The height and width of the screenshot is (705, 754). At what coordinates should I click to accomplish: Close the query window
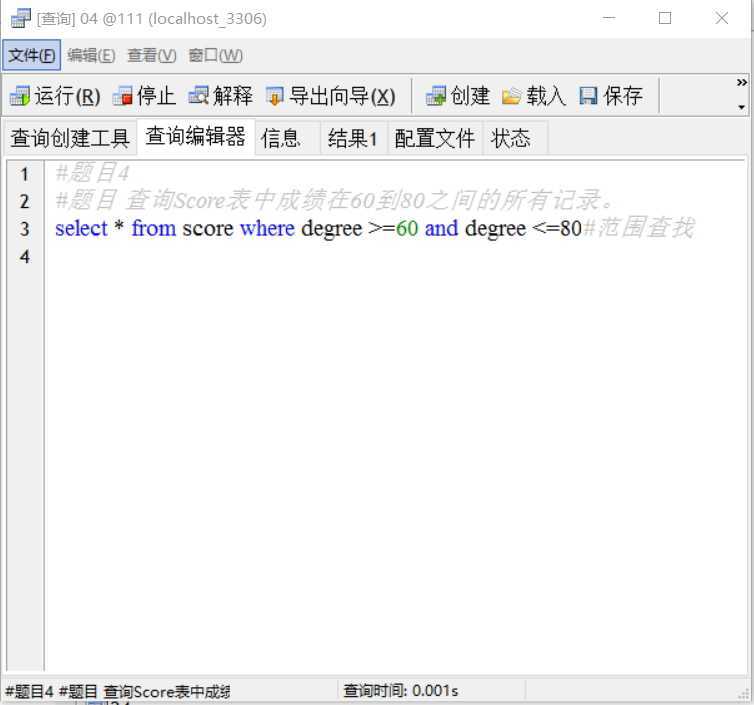(721, 18)
